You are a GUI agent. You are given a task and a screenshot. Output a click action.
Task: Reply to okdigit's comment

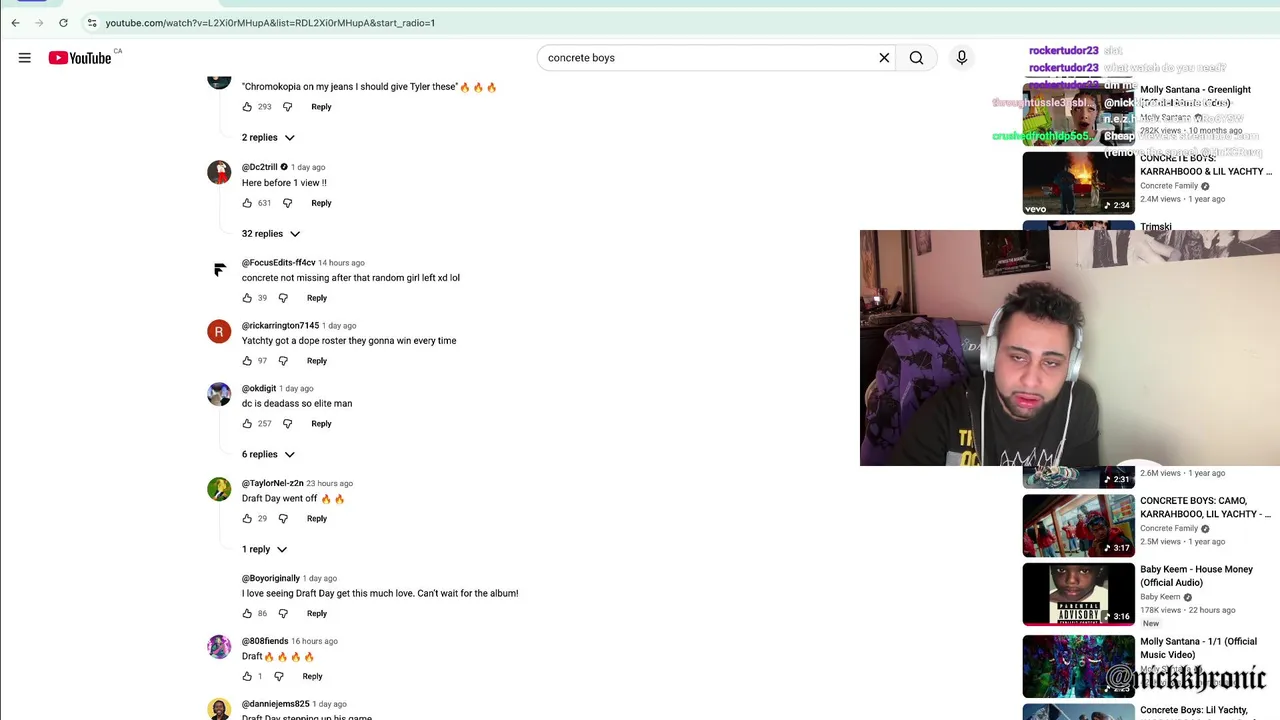pos(321,424)
